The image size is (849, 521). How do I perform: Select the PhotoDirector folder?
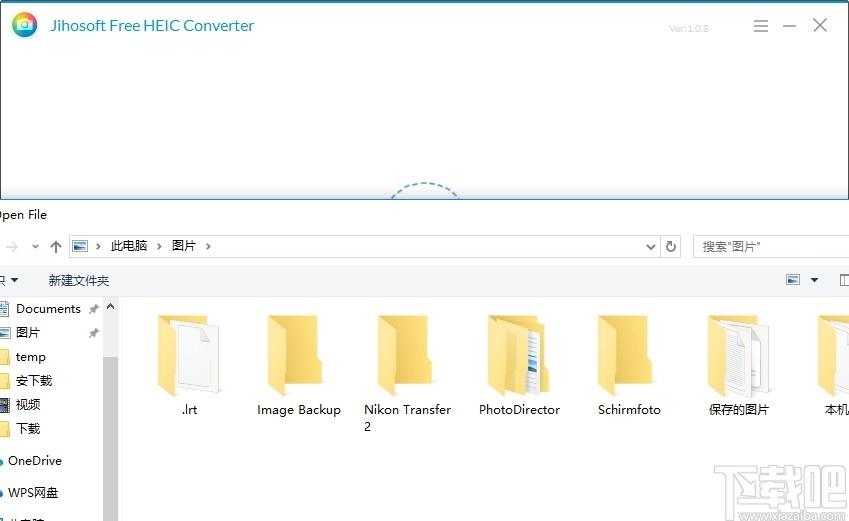(x=519, y=366)
